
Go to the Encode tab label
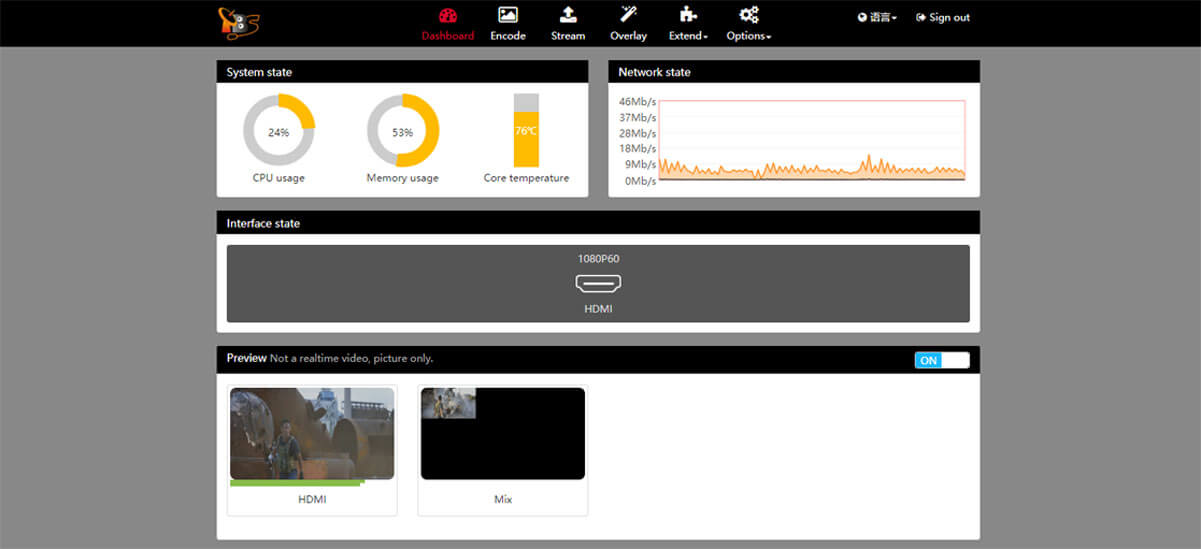pos(508,36)
